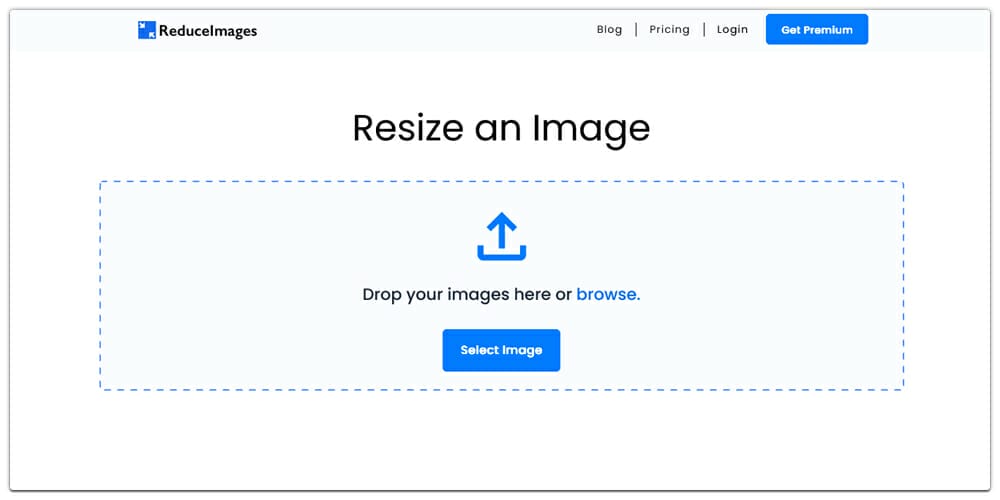Click the white area below the drop zone
This screenshot has height=500, width=1000.
pyautogui.click(x=501, y=440)
